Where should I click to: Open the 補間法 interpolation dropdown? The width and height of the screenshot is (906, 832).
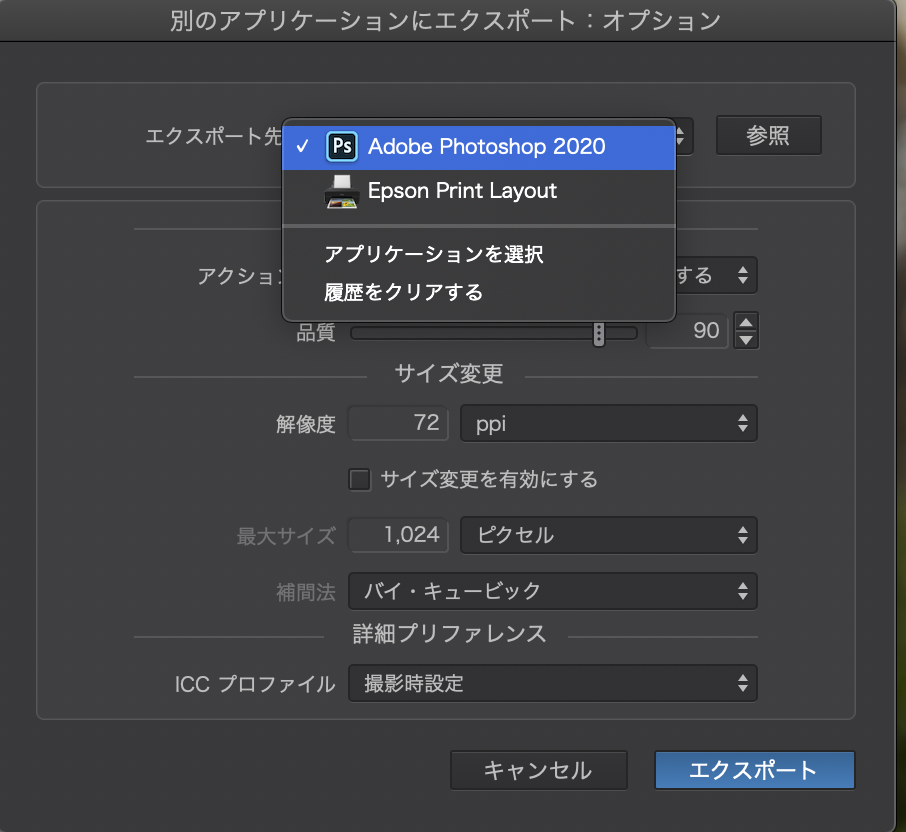point(552,591)
